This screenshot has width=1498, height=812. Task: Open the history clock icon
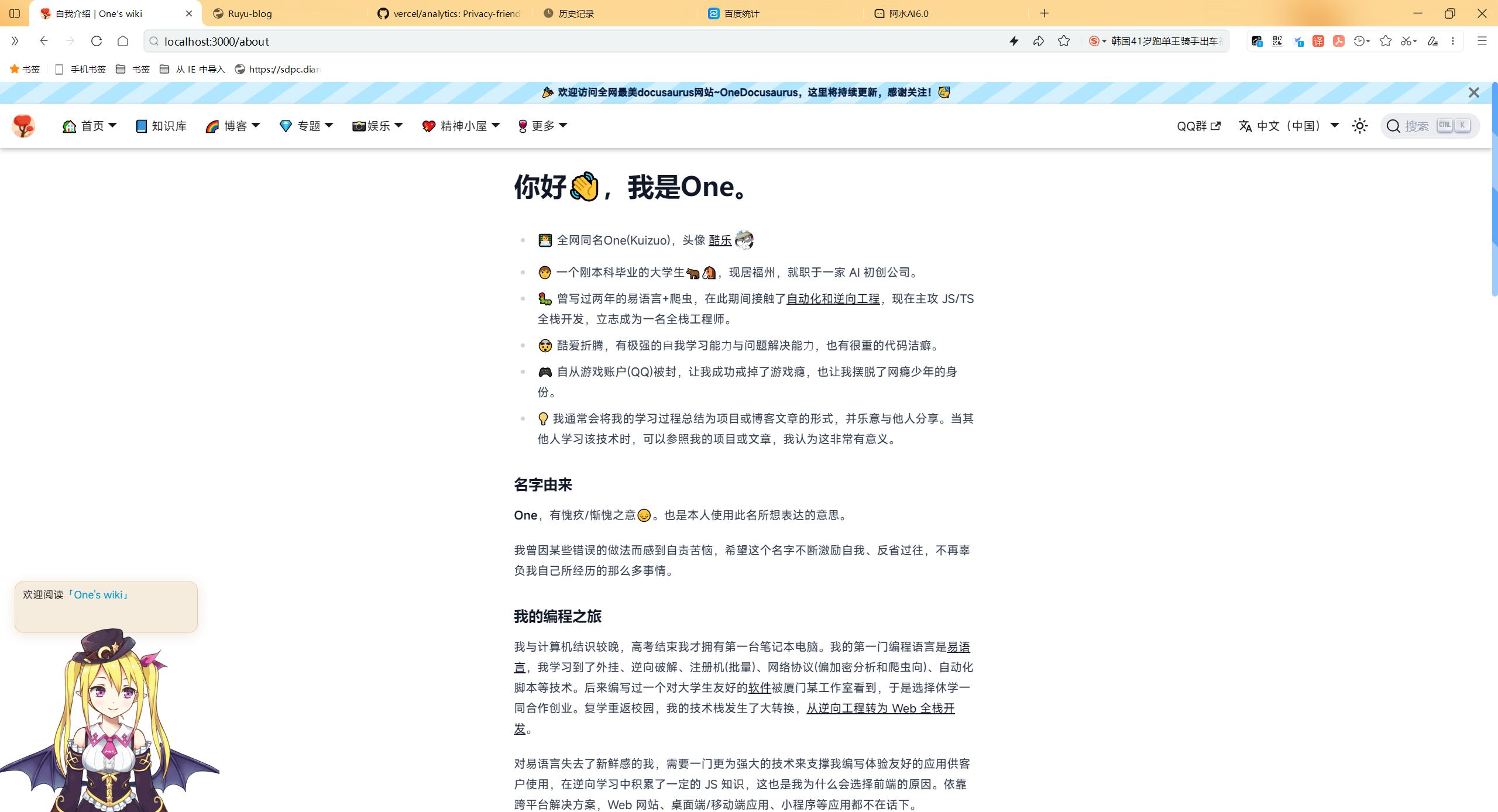(x=1362, y=41)
